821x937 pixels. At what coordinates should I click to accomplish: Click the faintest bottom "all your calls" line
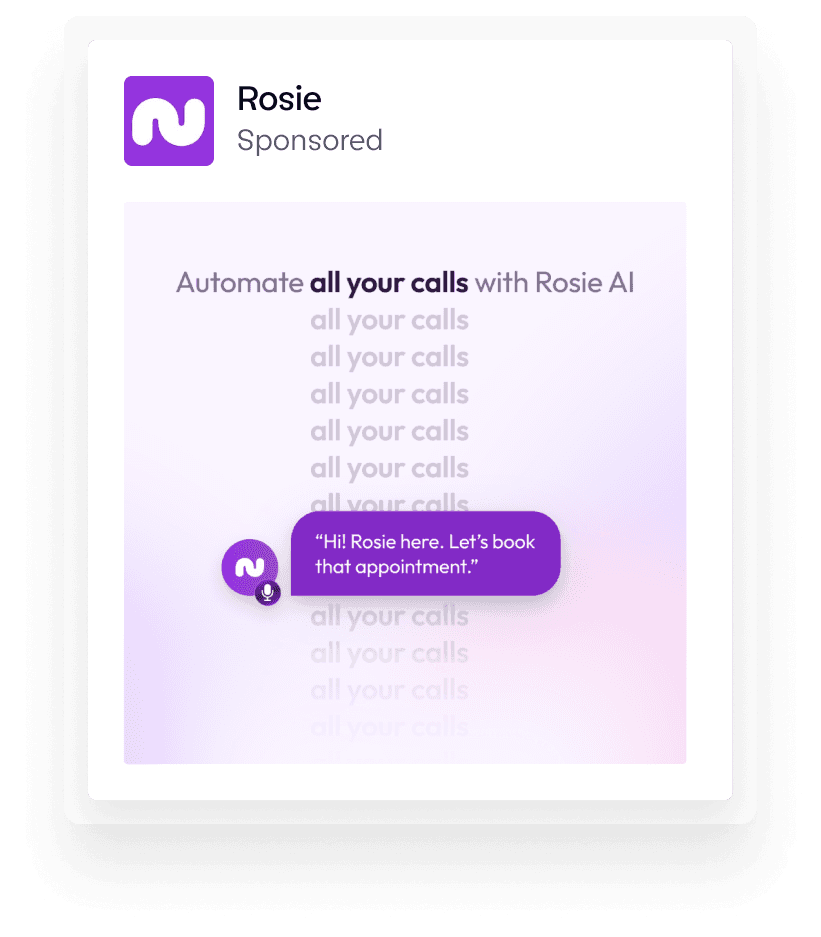389,727
